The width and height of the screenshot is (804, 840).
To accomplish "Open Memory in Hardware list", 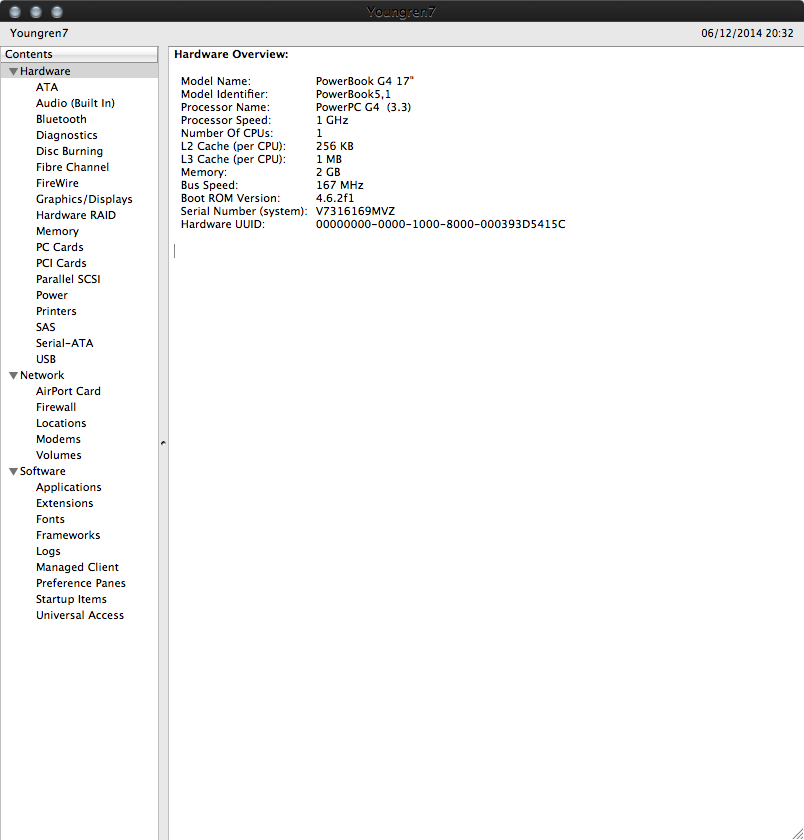I will (x=57, y=231).
